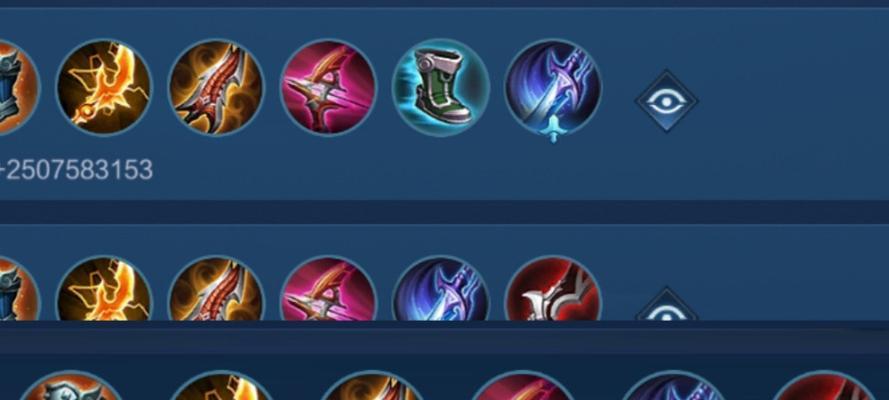Screen dimensions: 889x400
Task: Tap golden lightning sword in second build row
Action: click(x=104, y=288)
